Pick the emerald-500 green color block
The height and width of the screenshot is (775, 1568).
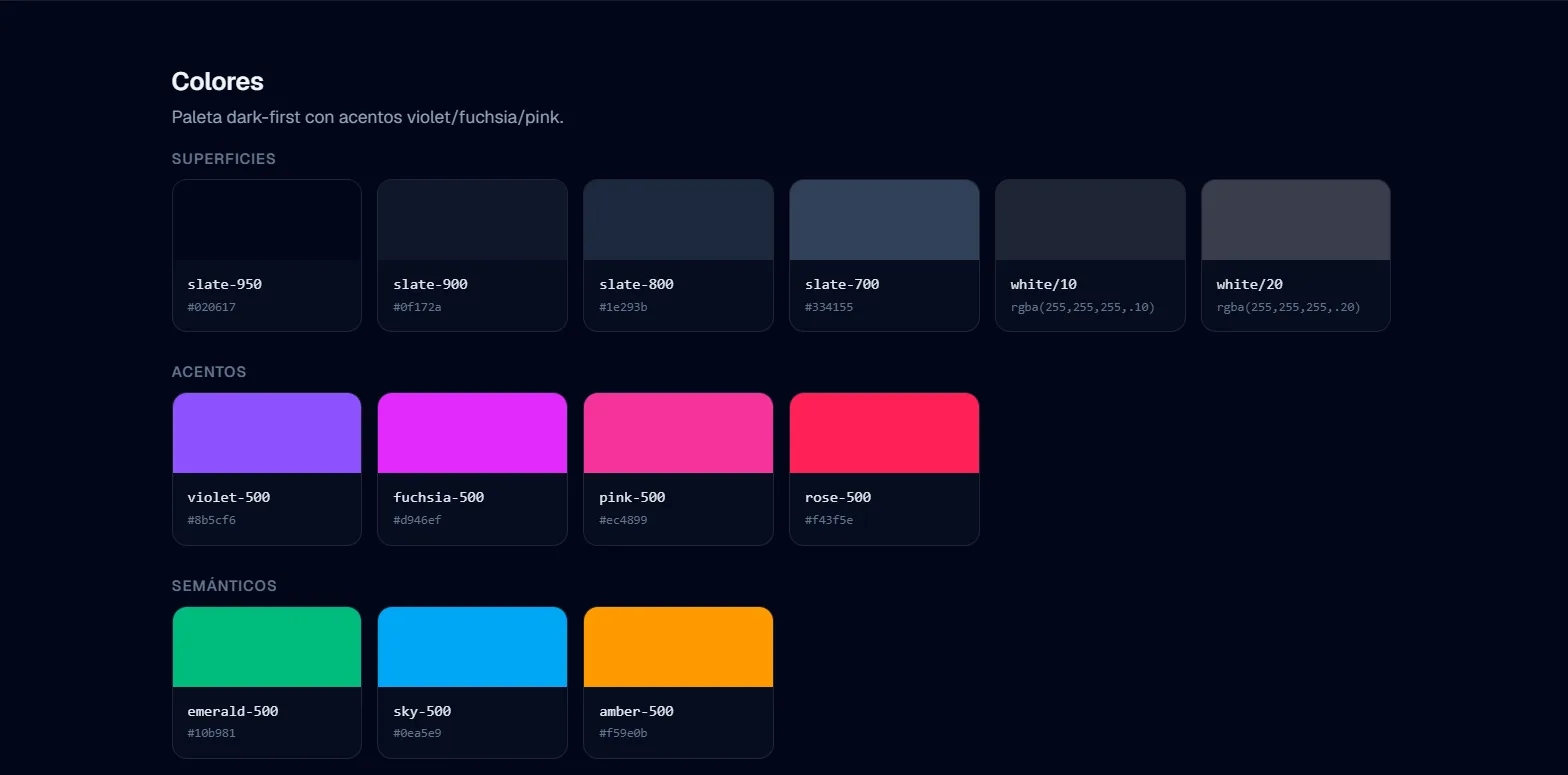pos(267,647)
